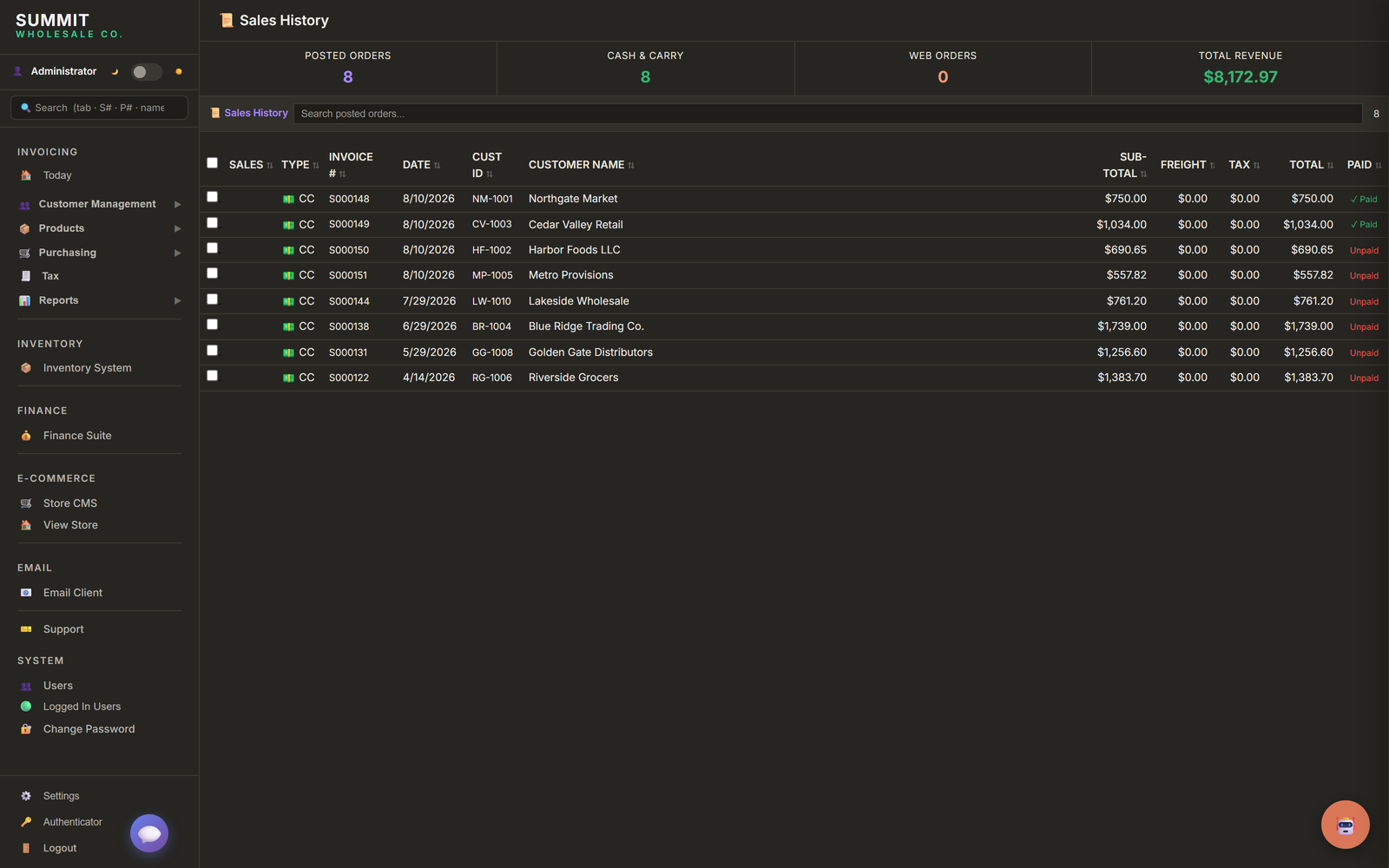Open the purple chat bubble widget

tap(149, 833)
